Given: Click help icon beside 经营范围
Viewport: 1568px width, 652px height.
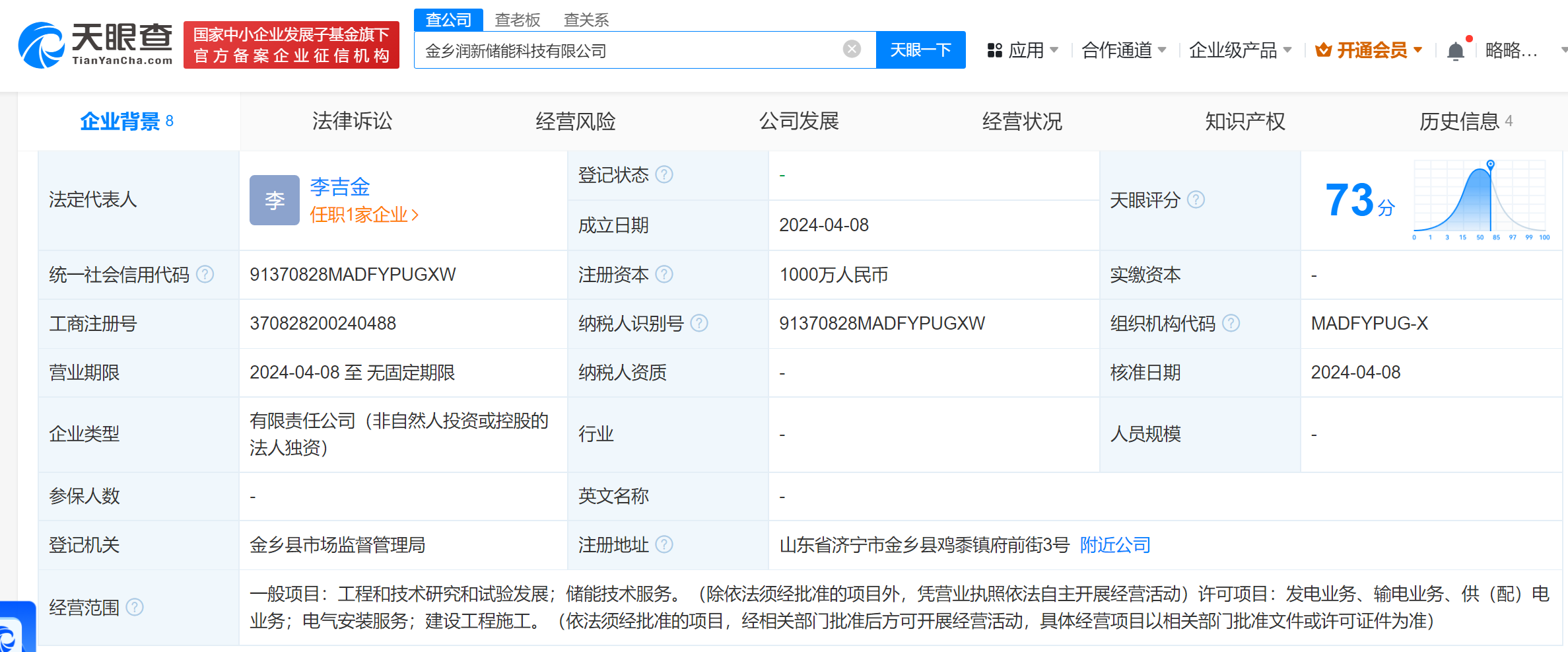Looking at the screenshot, I should [x=135, y=607].
